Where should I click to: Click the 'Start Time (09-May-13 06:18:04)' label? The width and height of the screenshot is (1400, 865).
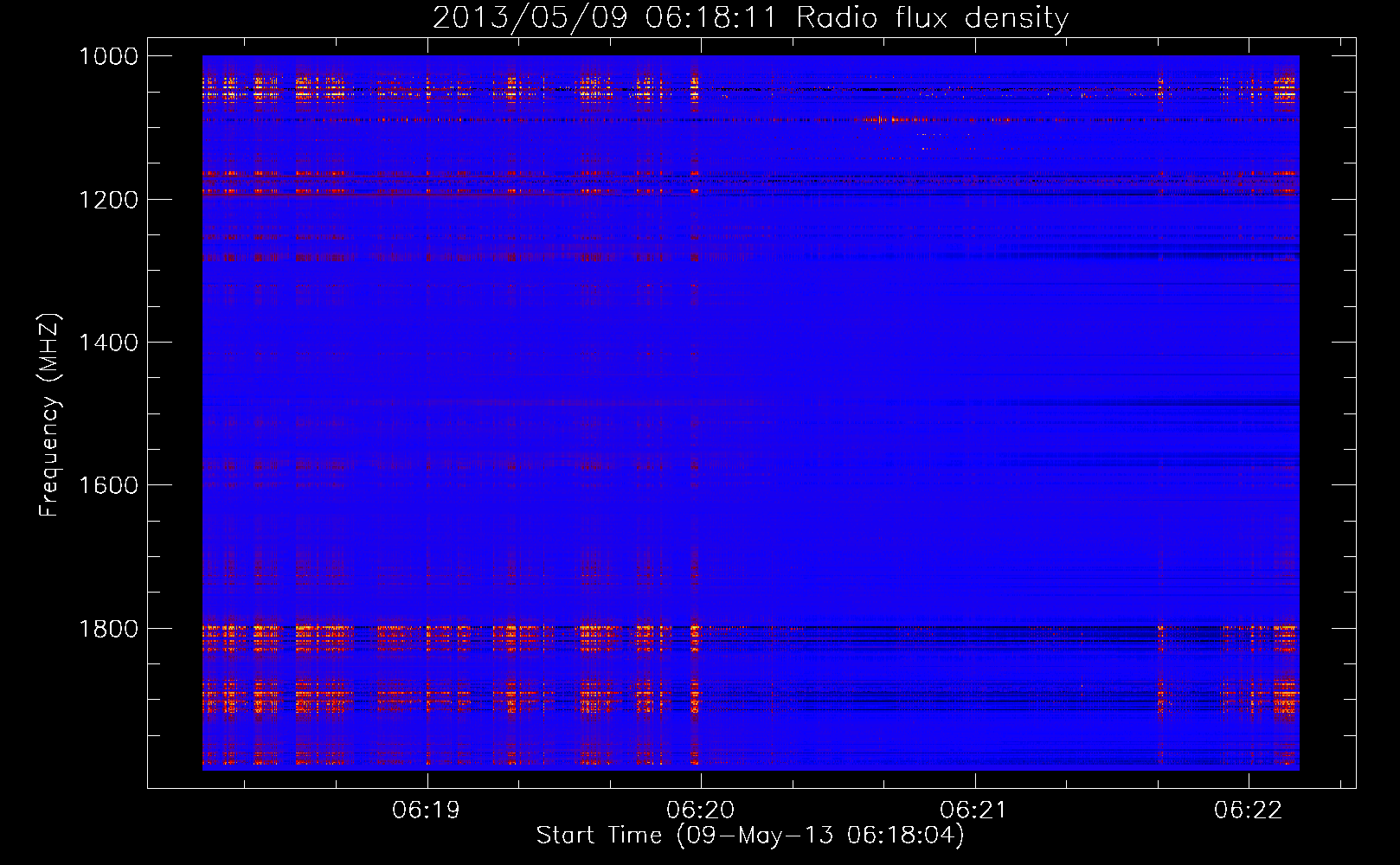pyautogui.click(x=750, y=836)
